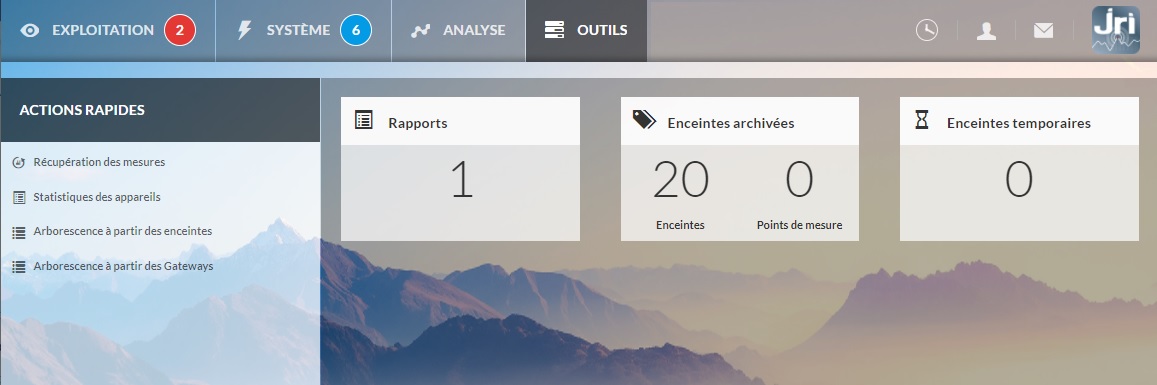This screenshot has height=385, width=1157.
Task: Open Arborescence à partir des enceintes
Action: [x=122, y=231]
